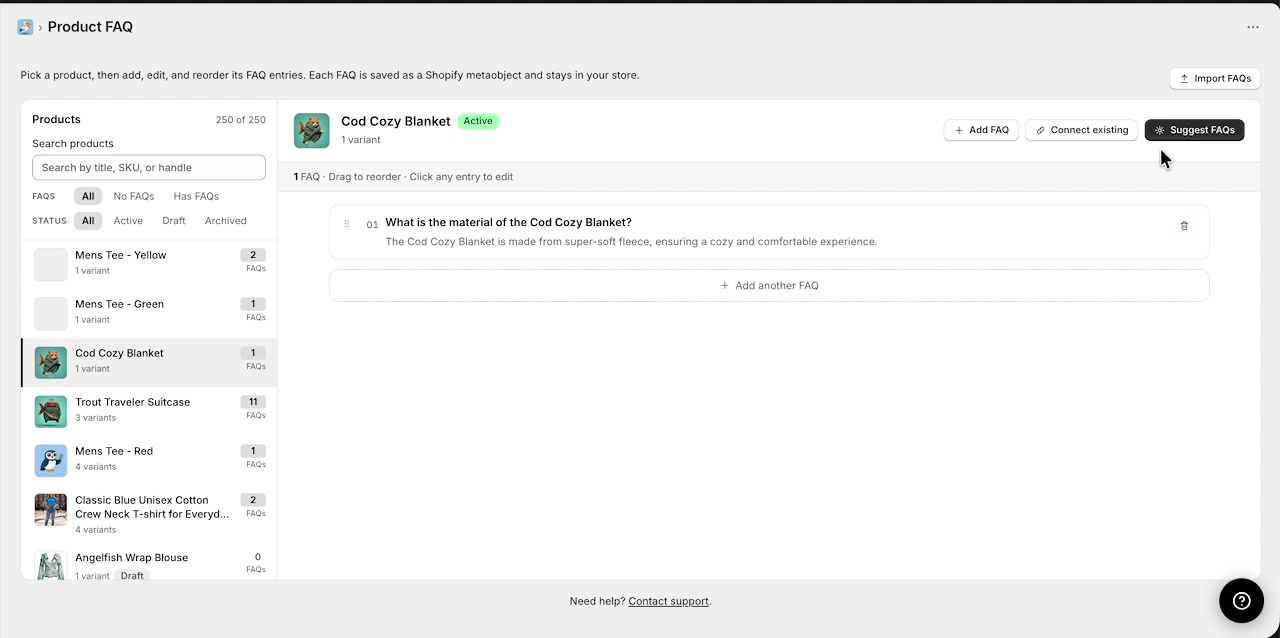Filter products by Archived status
1280x638 pixels.
pos(226,221)
